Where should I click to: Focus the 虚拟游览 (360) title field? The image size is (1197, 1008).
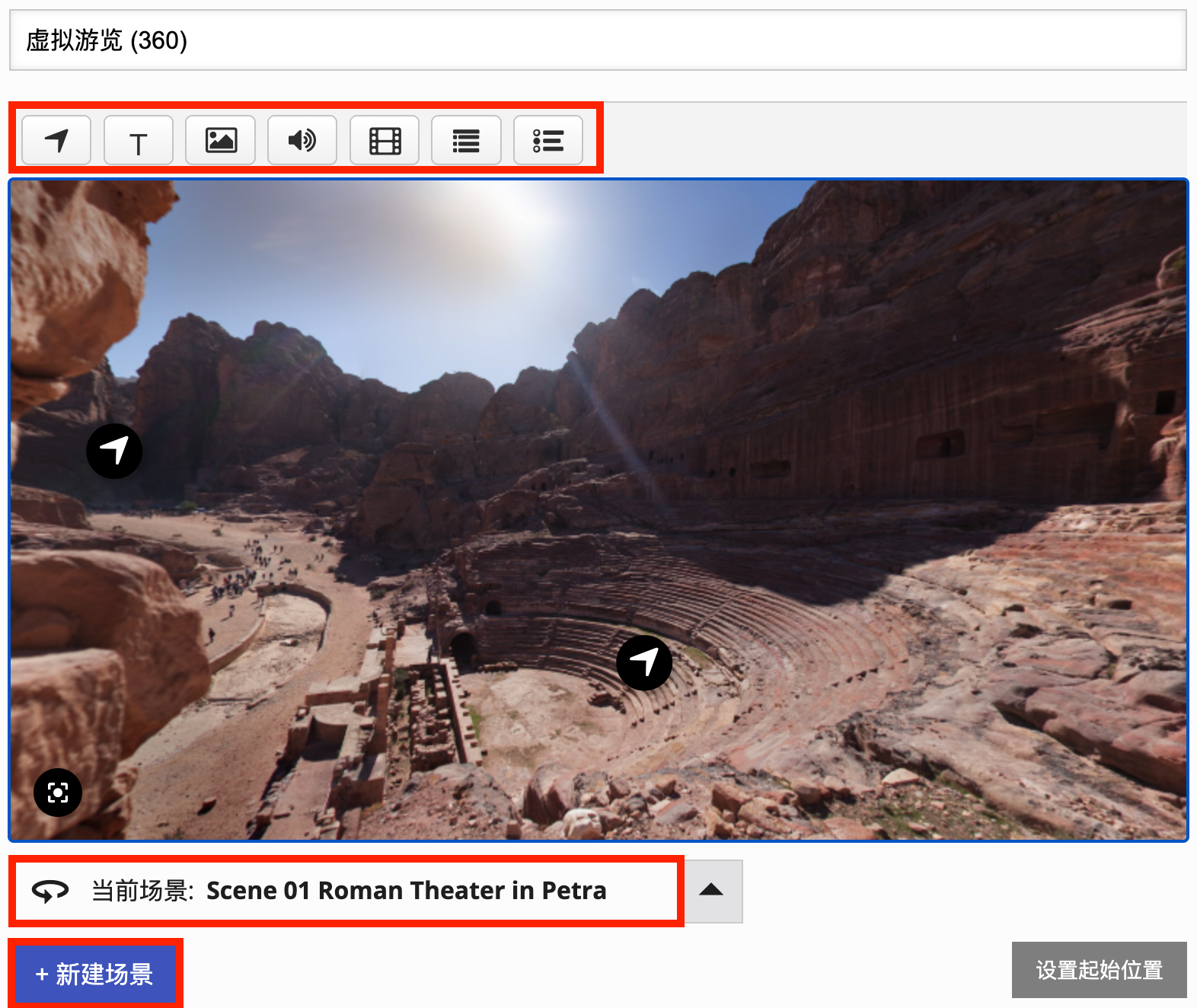point(598,40)
